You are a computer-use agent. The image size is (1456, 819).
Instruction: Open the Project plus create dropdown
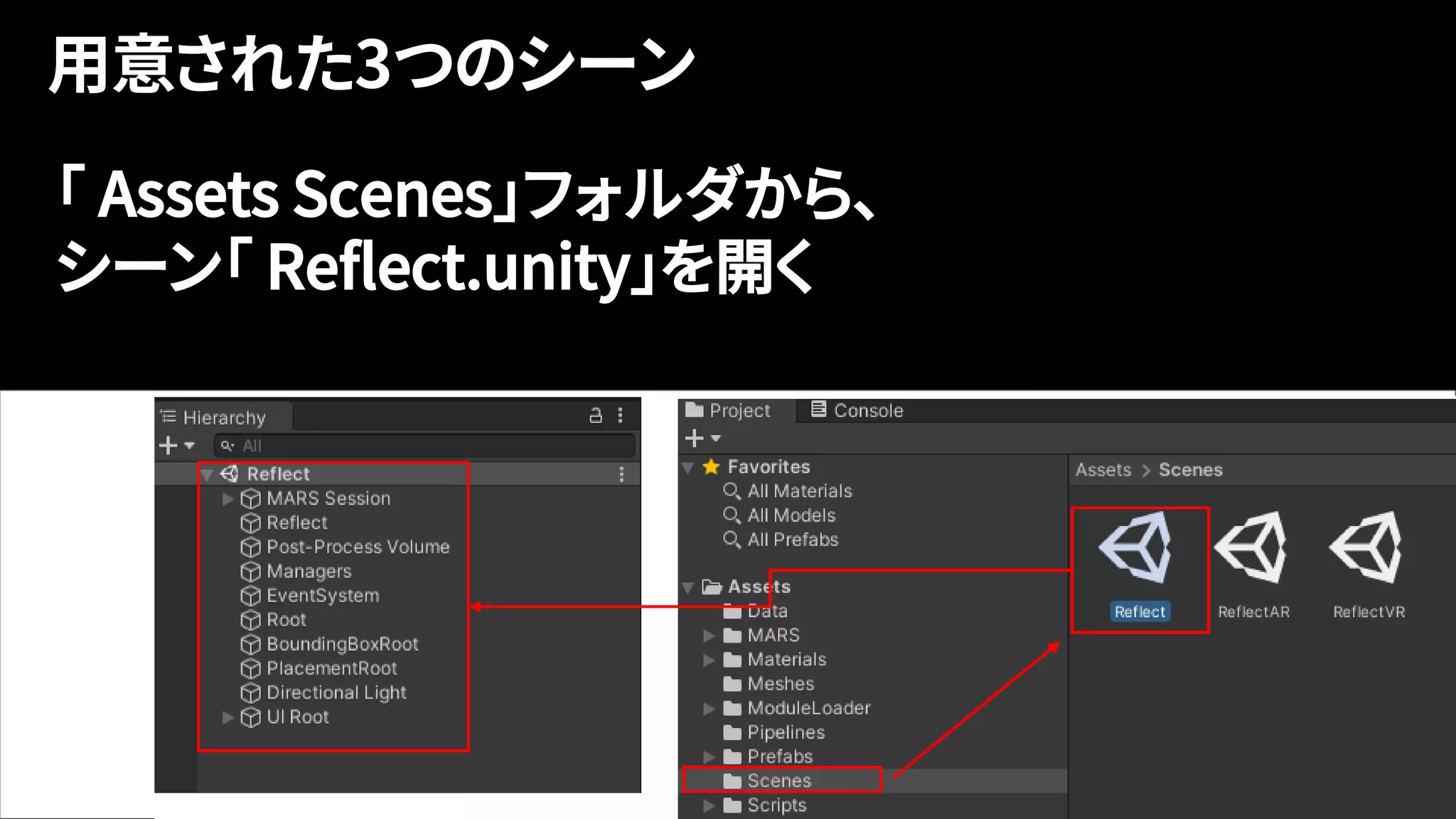[x=702, y=439]
